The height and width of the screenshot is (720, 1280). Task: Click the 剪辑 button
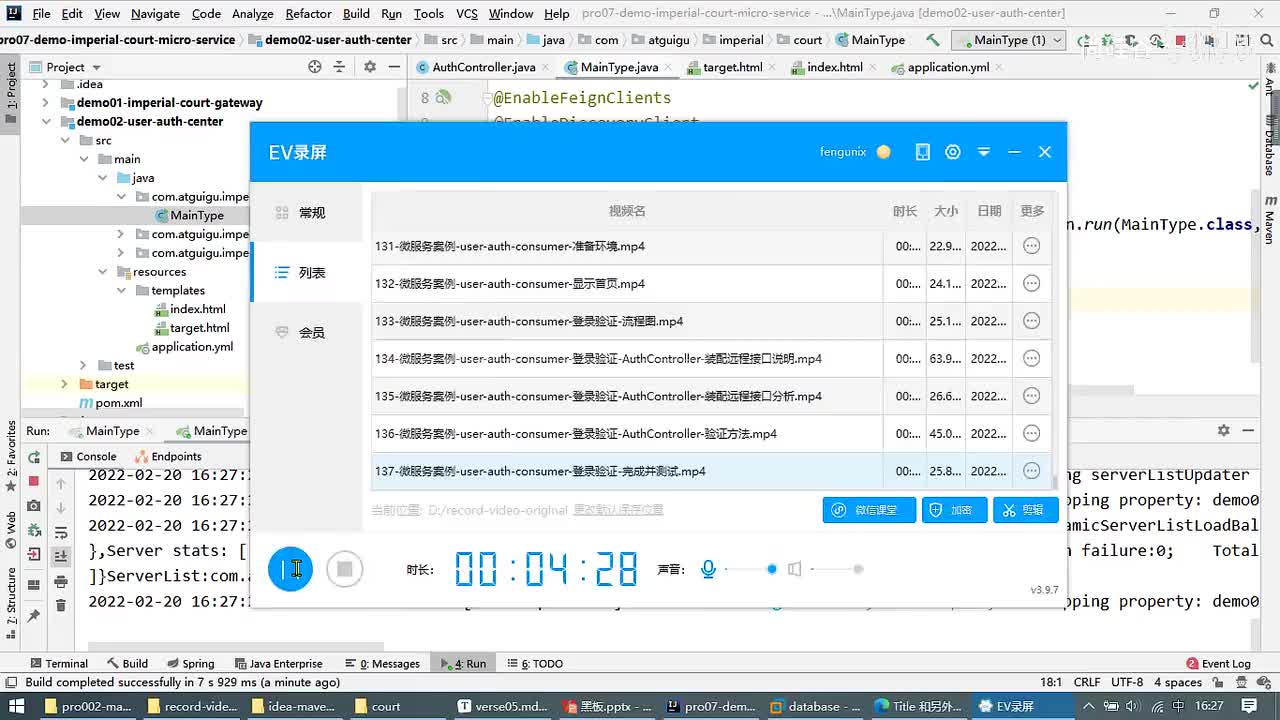point(1025,510)
